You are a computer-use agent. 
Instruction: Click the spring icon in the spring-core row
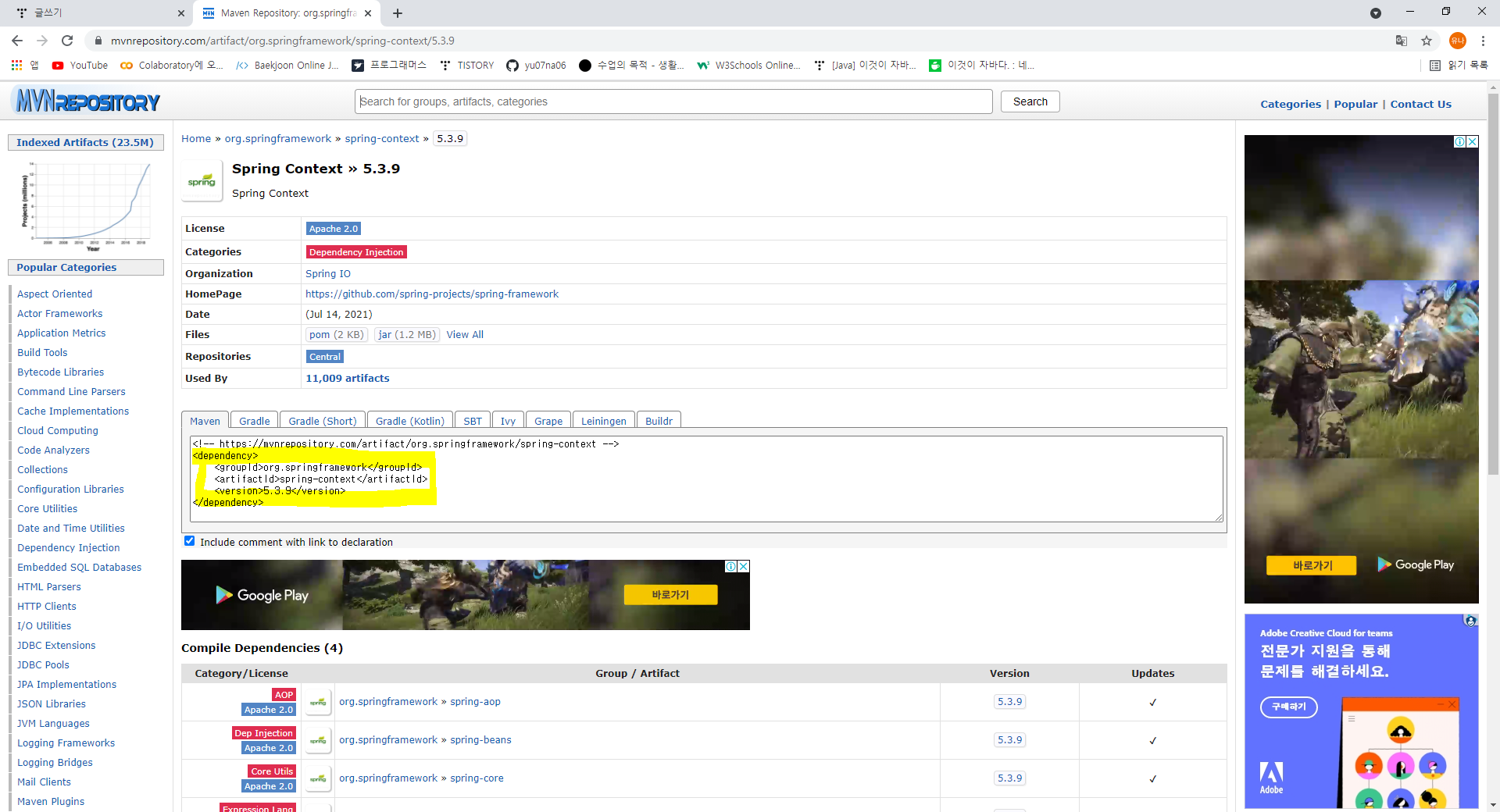(x=318, y=778)
